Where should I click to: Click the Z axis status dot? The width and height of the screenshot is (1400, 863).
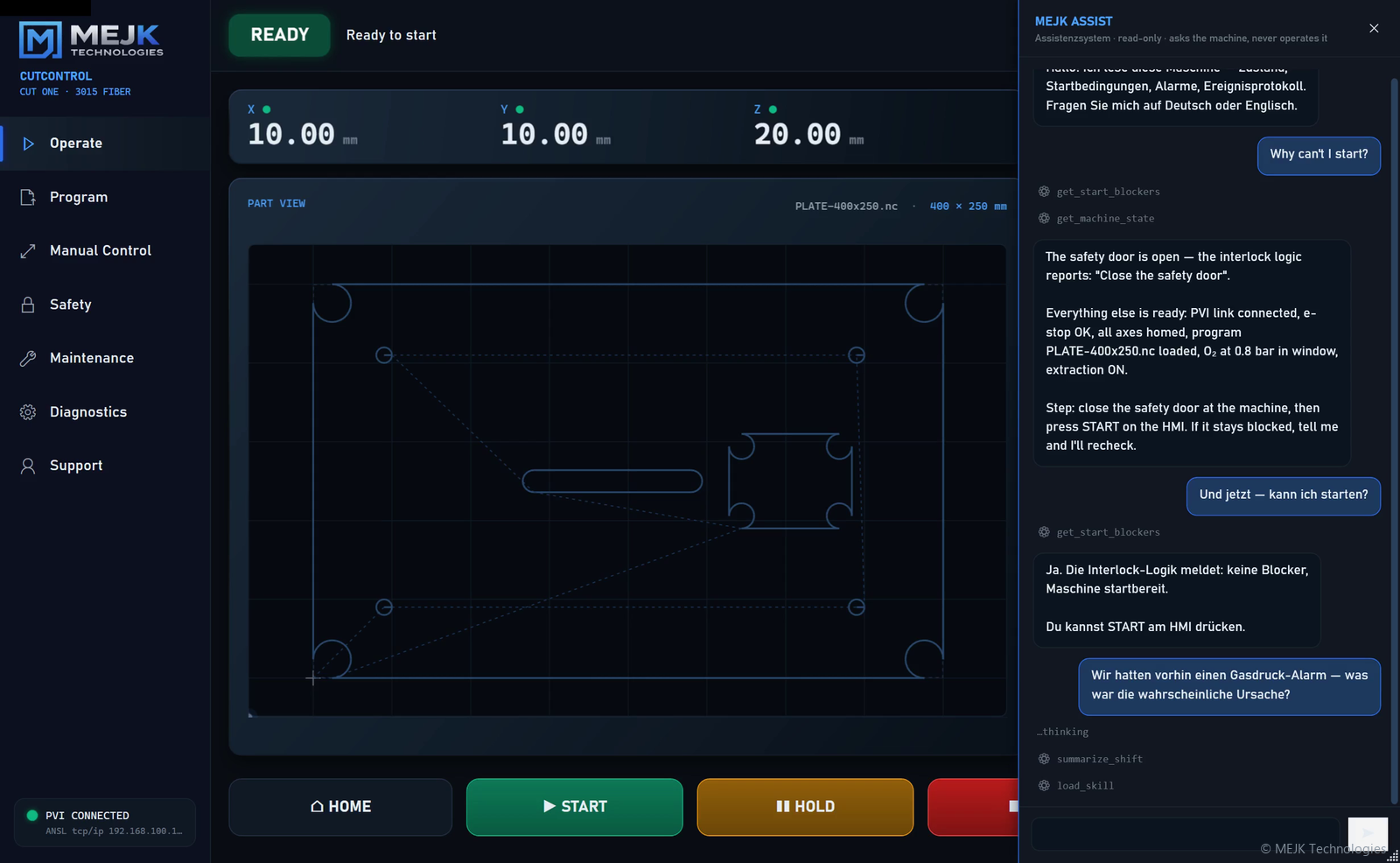(x=773, y=109)
